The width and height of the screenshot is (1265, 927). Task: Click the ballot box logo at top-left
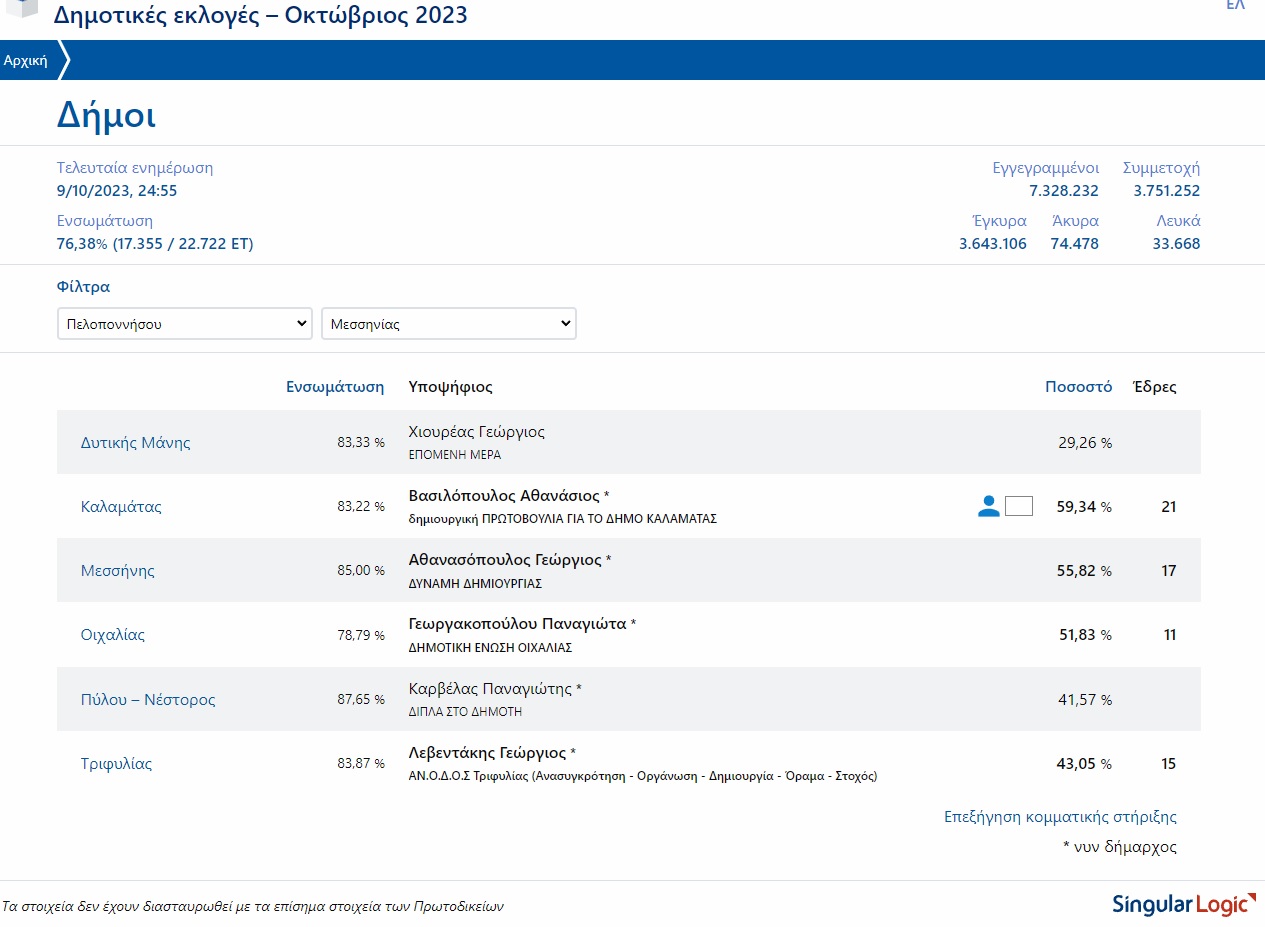pos(20,8)
